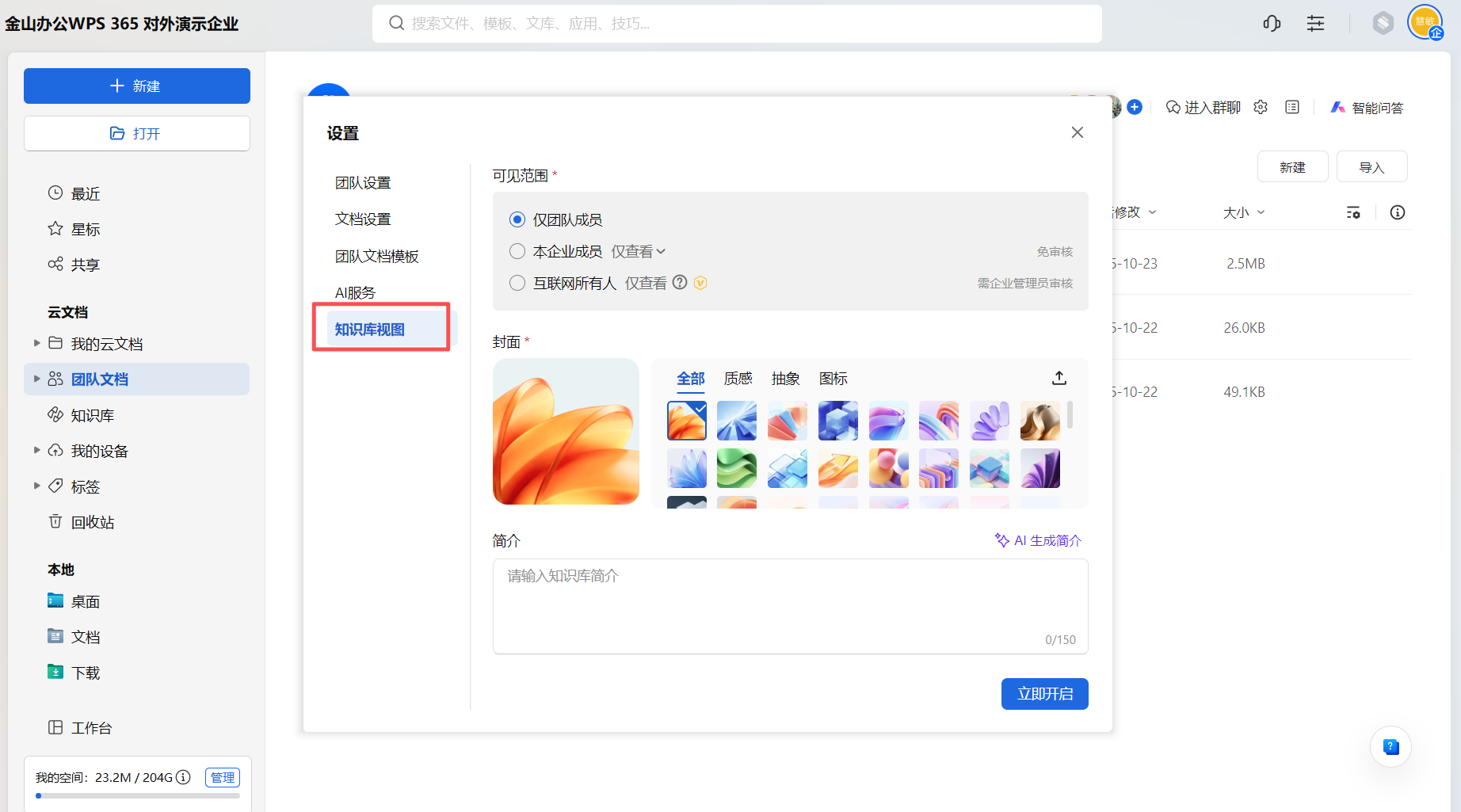Expand 我的设备 tree node
The image size is (1461, 812).
pyautogui.click(x=36, y=450)
